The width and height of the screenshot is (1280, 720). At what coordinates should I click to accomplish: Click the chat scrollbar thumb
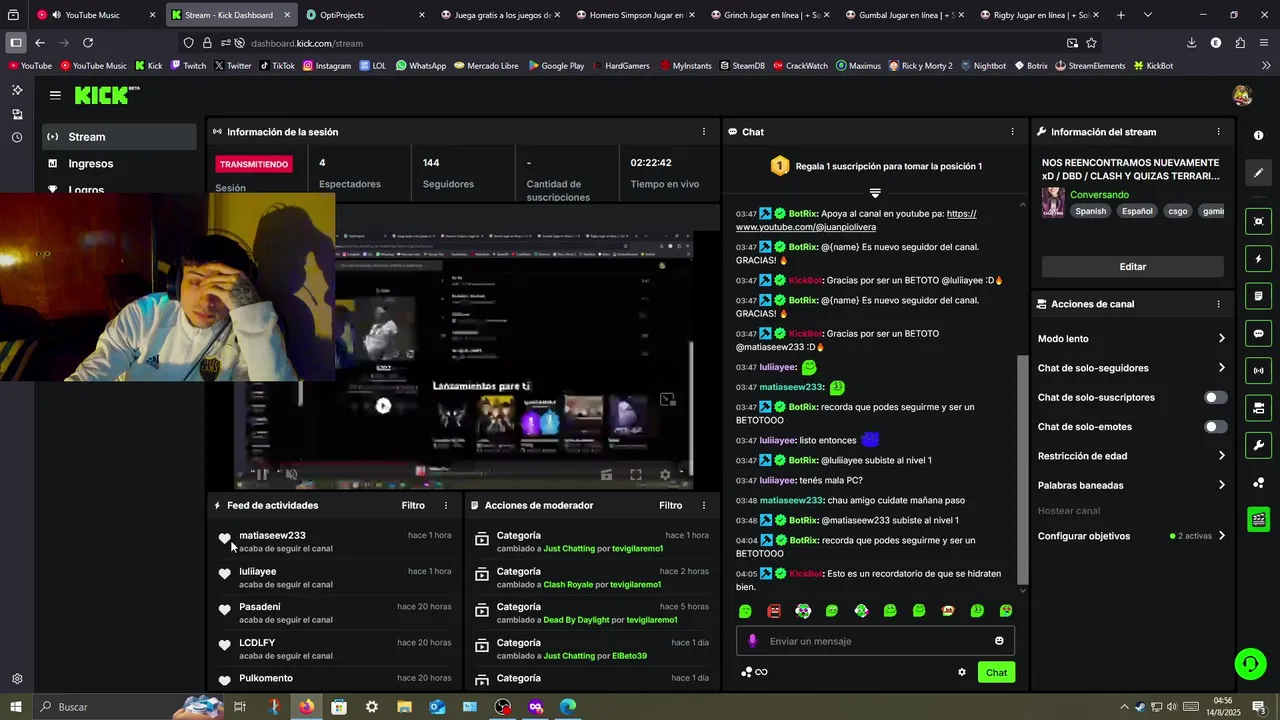point(1021,470)
